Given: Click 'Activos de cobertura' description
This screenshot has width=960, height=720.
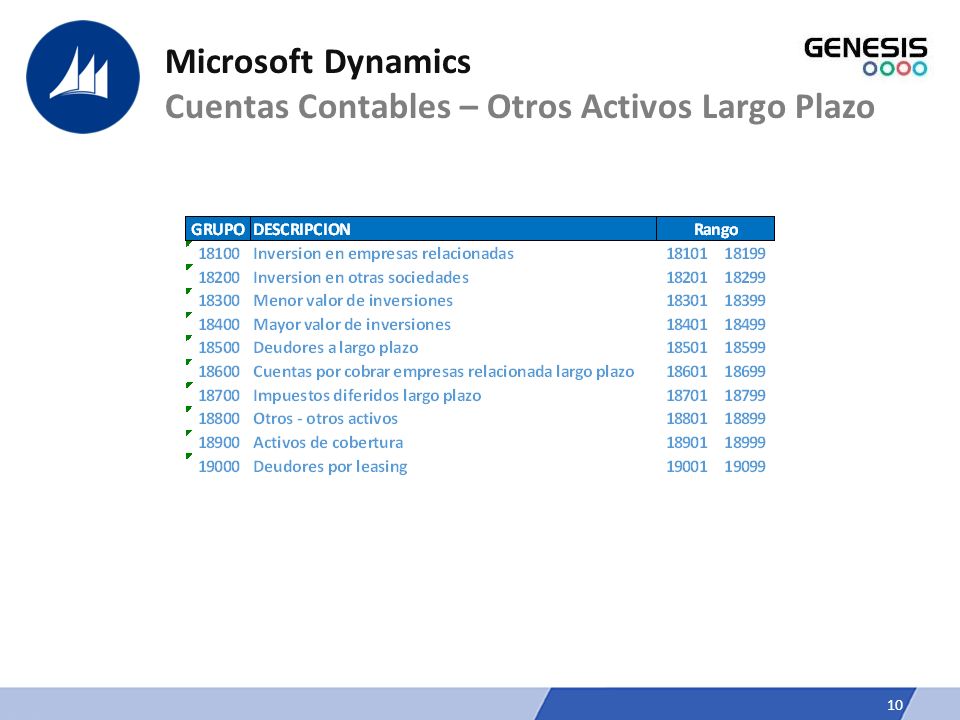Looking at the screenshot, I should [328, 443].
